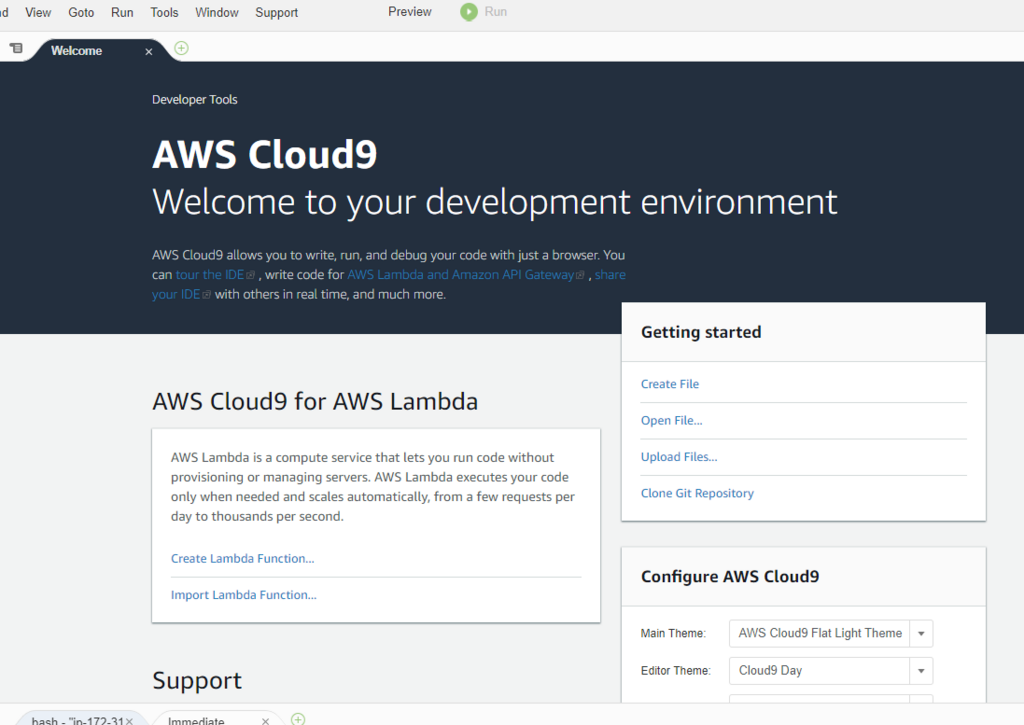Click the 'Developer Tools' label
Viewport: 1024px width, 725px height.
point(195,100)
